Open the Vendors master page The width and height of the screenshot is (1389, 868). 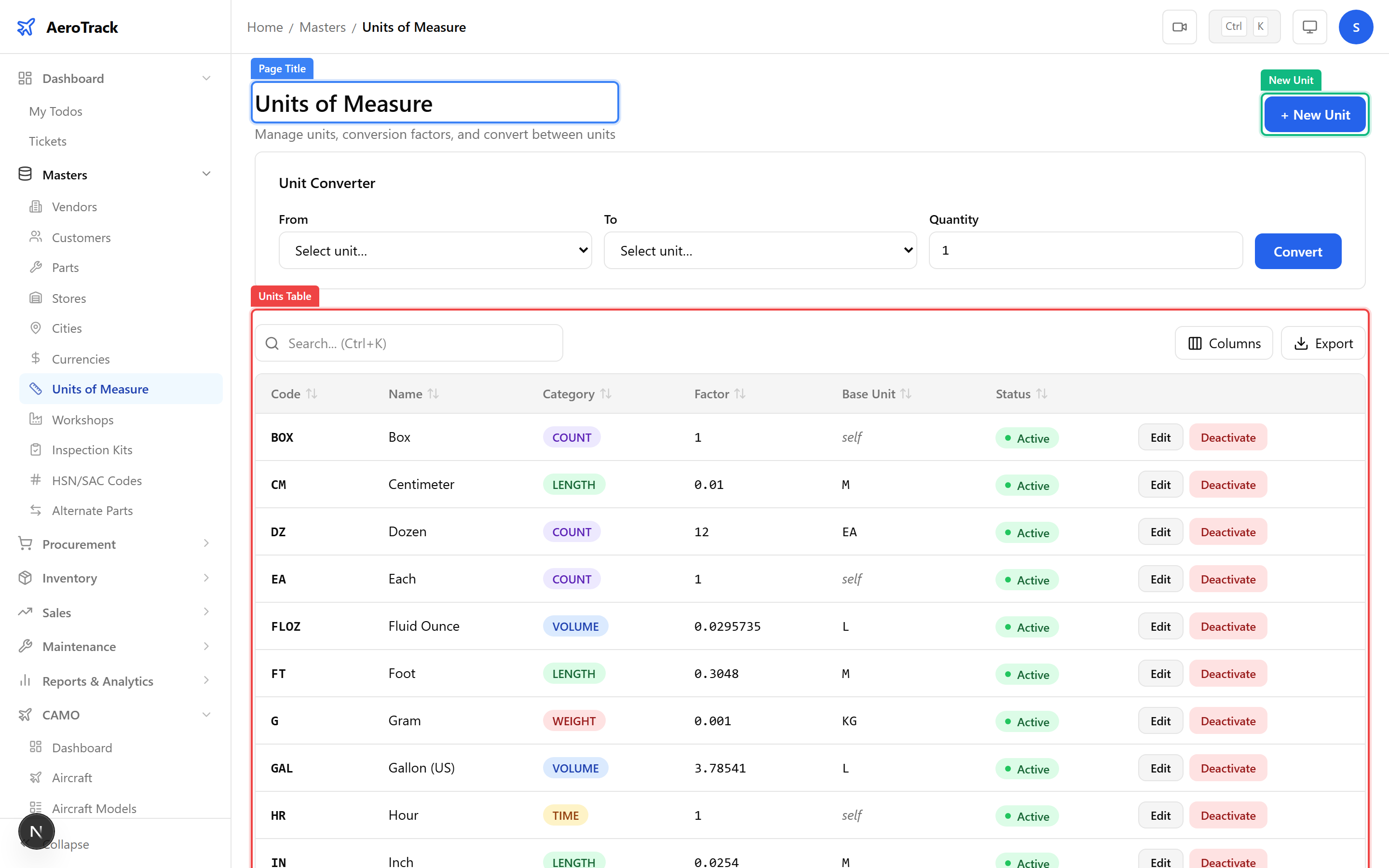click(x=75, y=207)
